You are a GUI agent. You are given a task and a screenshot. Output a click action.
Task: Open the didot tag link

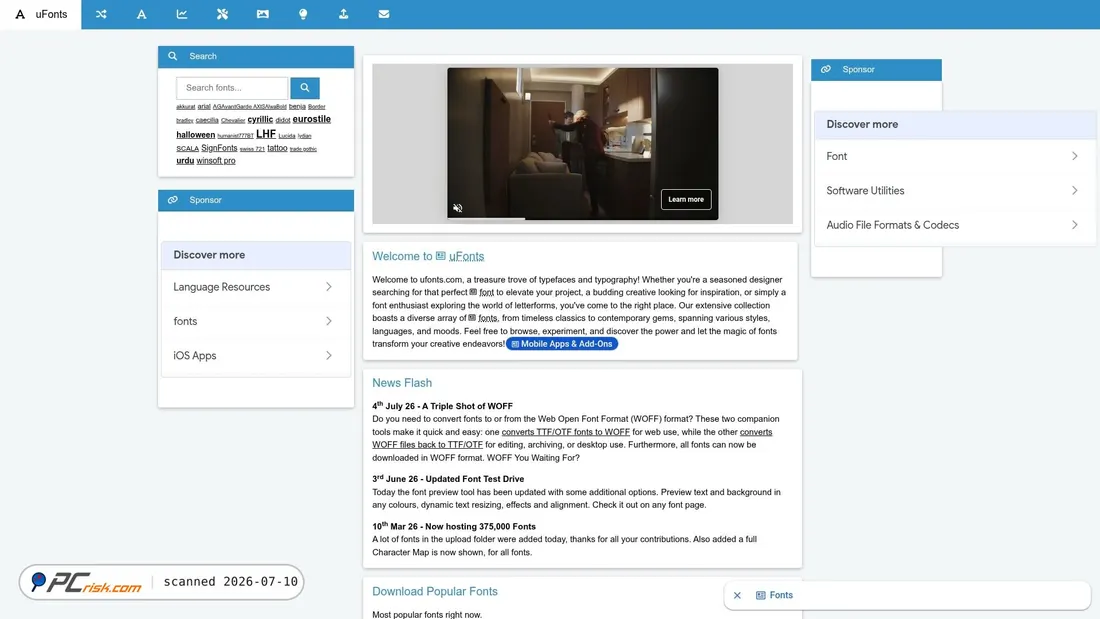pos(283,121)
